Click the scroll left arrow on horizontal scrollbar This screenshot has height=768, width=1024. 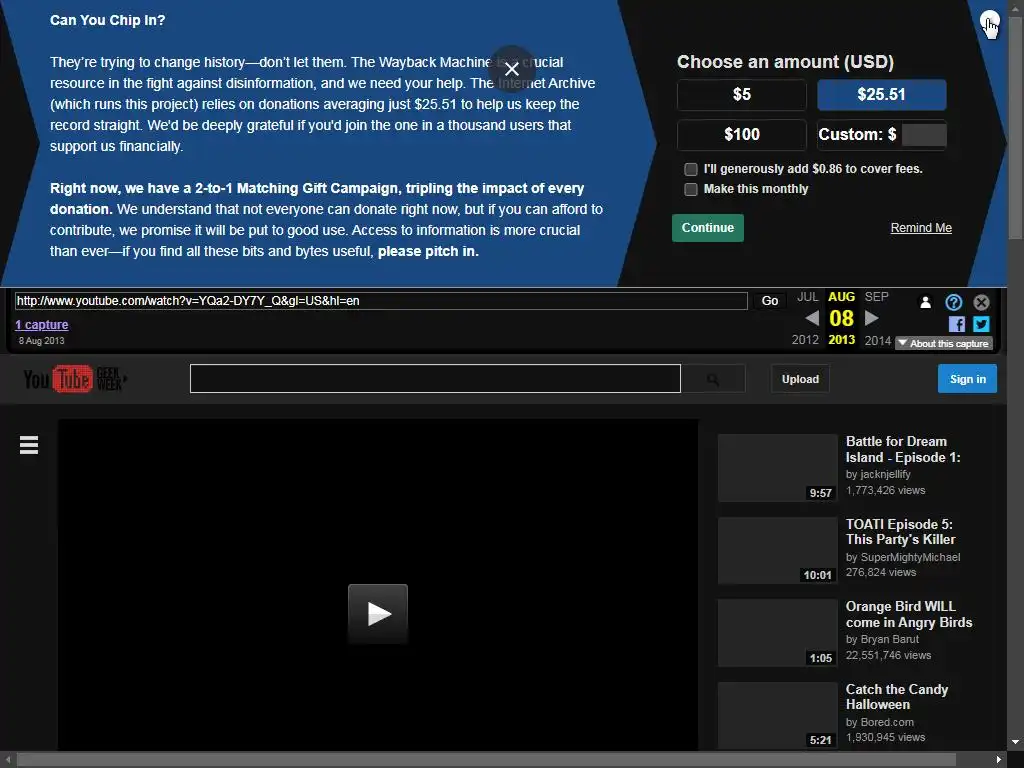8,760
